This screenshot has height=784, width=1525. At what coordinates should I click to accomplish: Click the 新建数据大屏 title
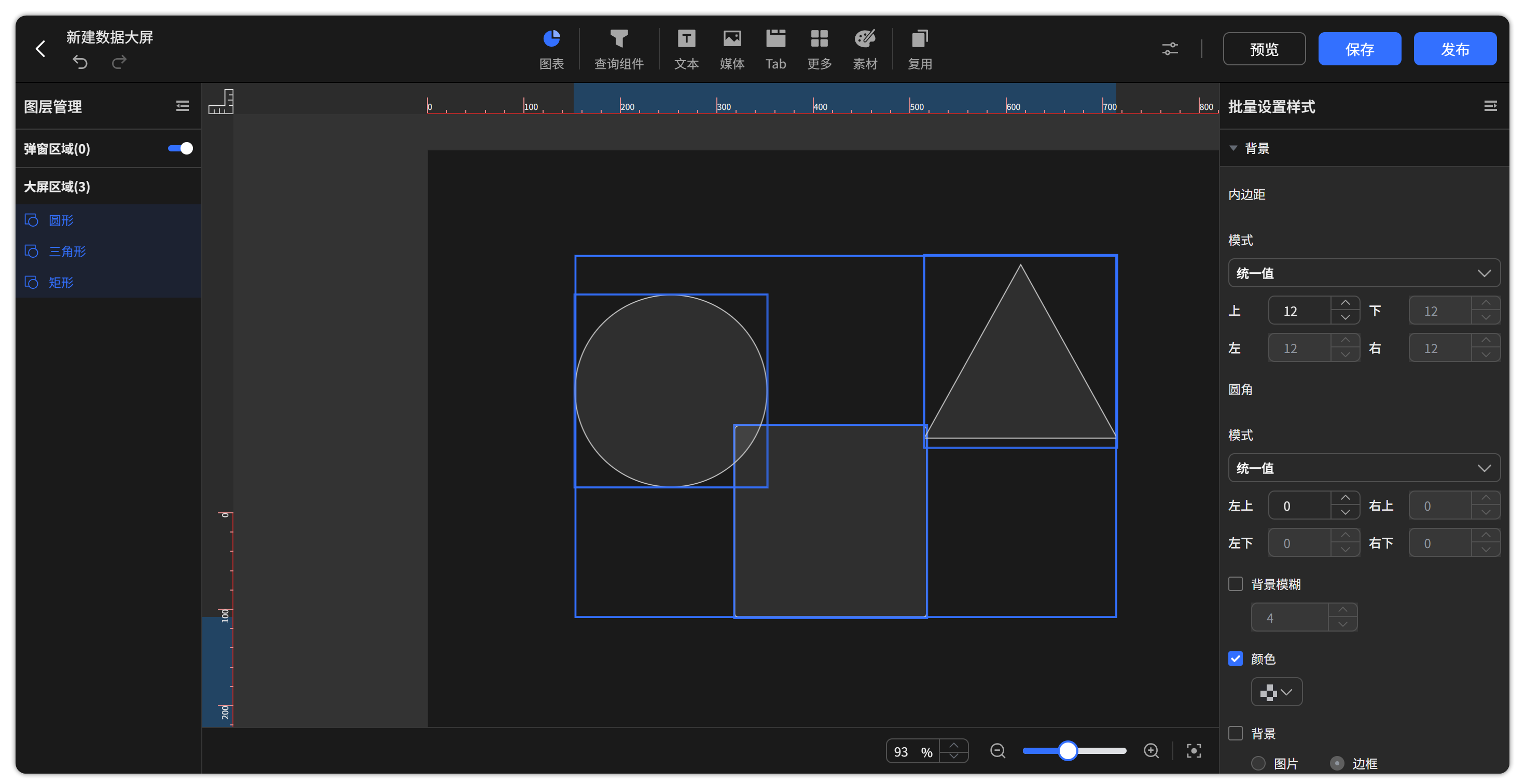tap(109, 37)
